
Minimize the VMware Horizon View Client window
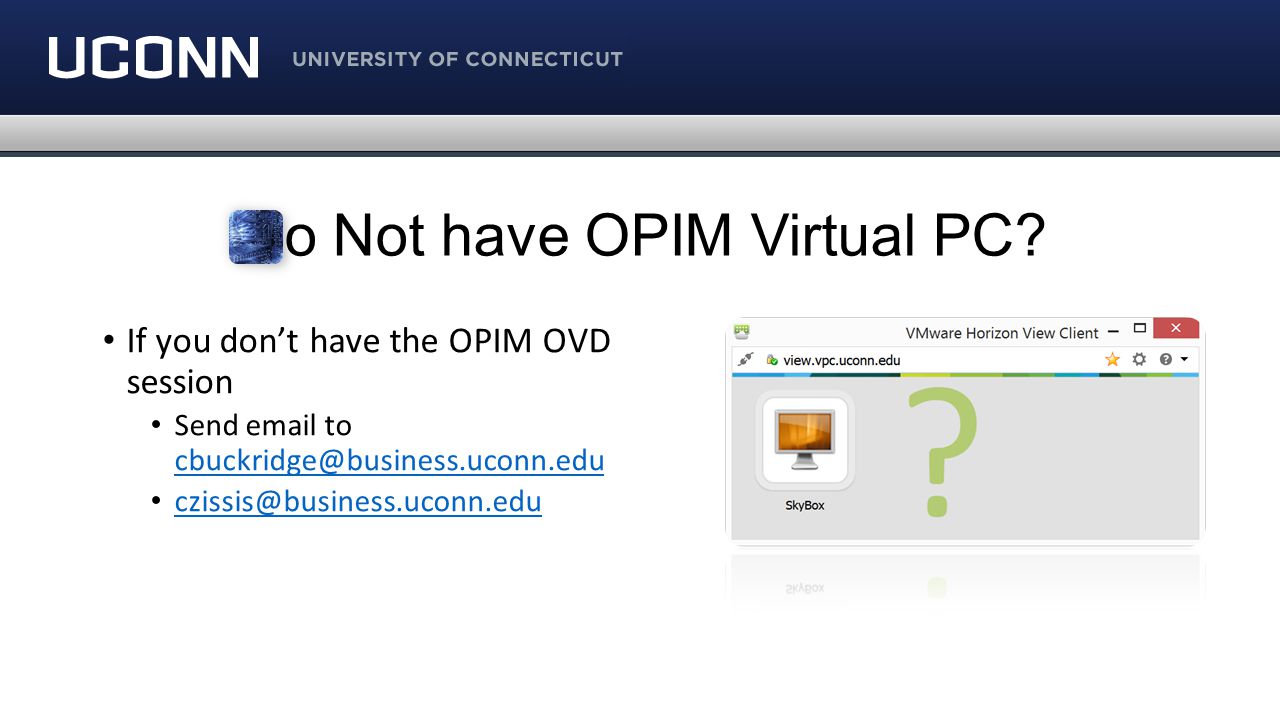(1111, 329)
